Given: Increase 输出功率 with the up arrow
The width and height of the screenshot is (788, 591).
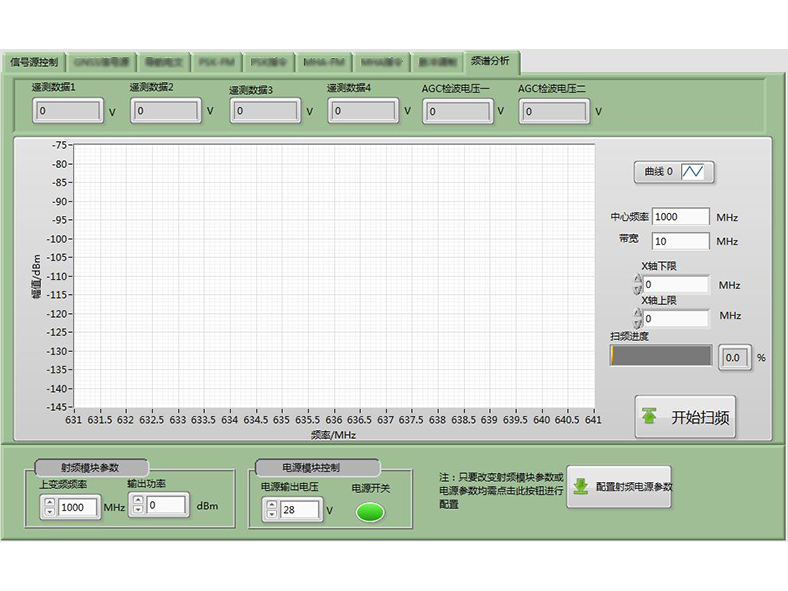Looking at the screenshot, I should (138, 500).
